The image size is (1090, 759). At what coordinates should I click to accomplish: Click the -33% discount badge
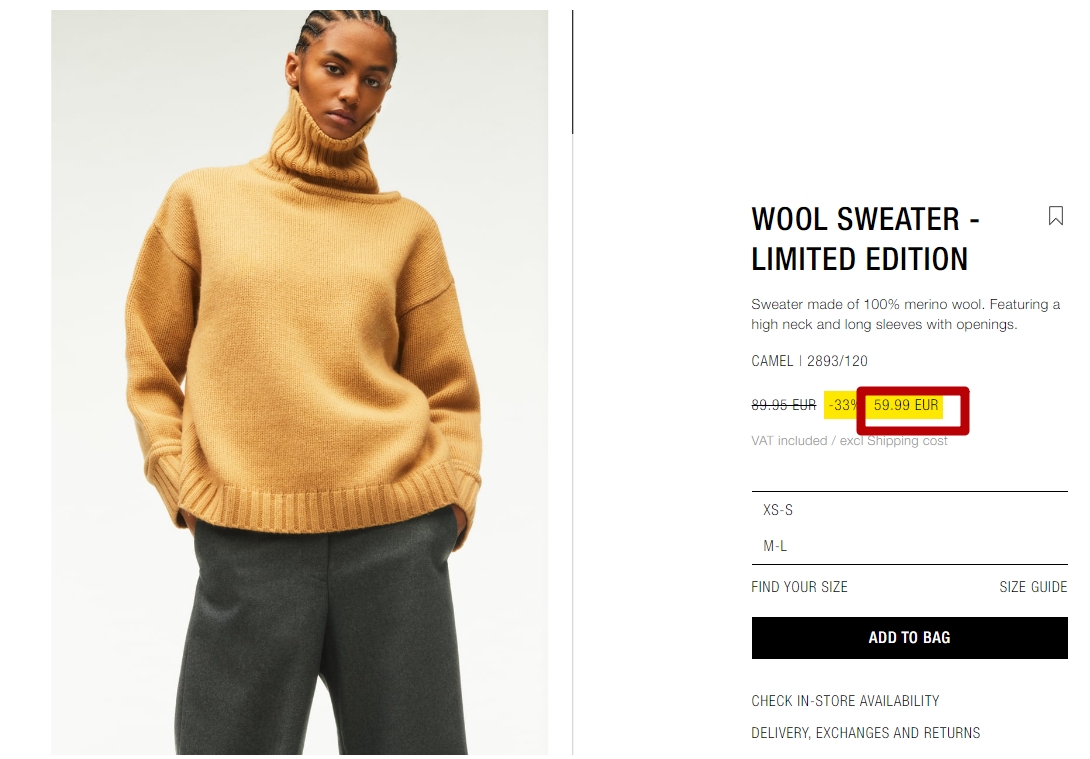pyautogui.click(x=843, y=405)
